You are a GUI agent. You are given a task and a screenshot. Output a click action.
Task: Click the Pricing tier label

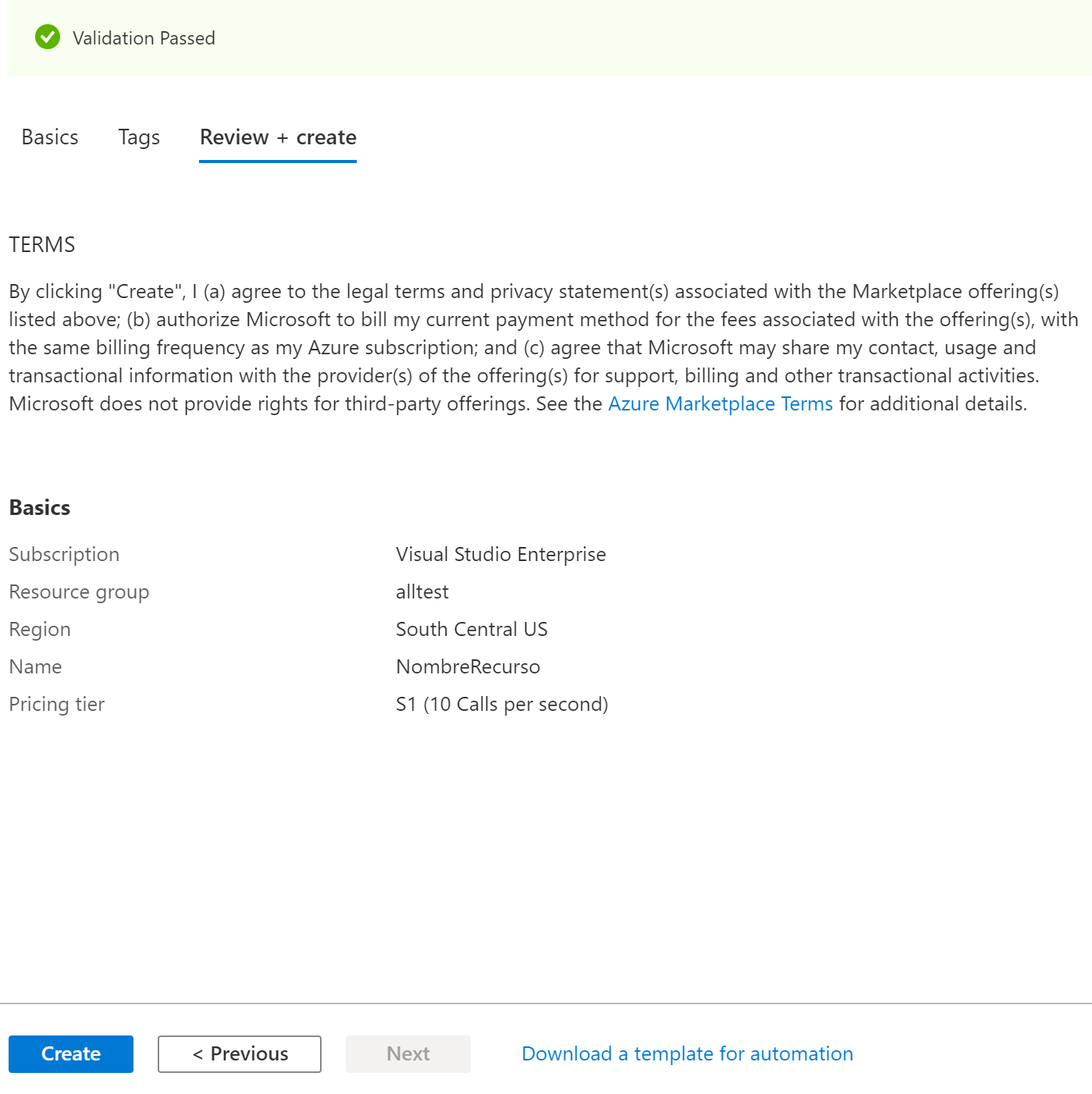pos(57,704)
